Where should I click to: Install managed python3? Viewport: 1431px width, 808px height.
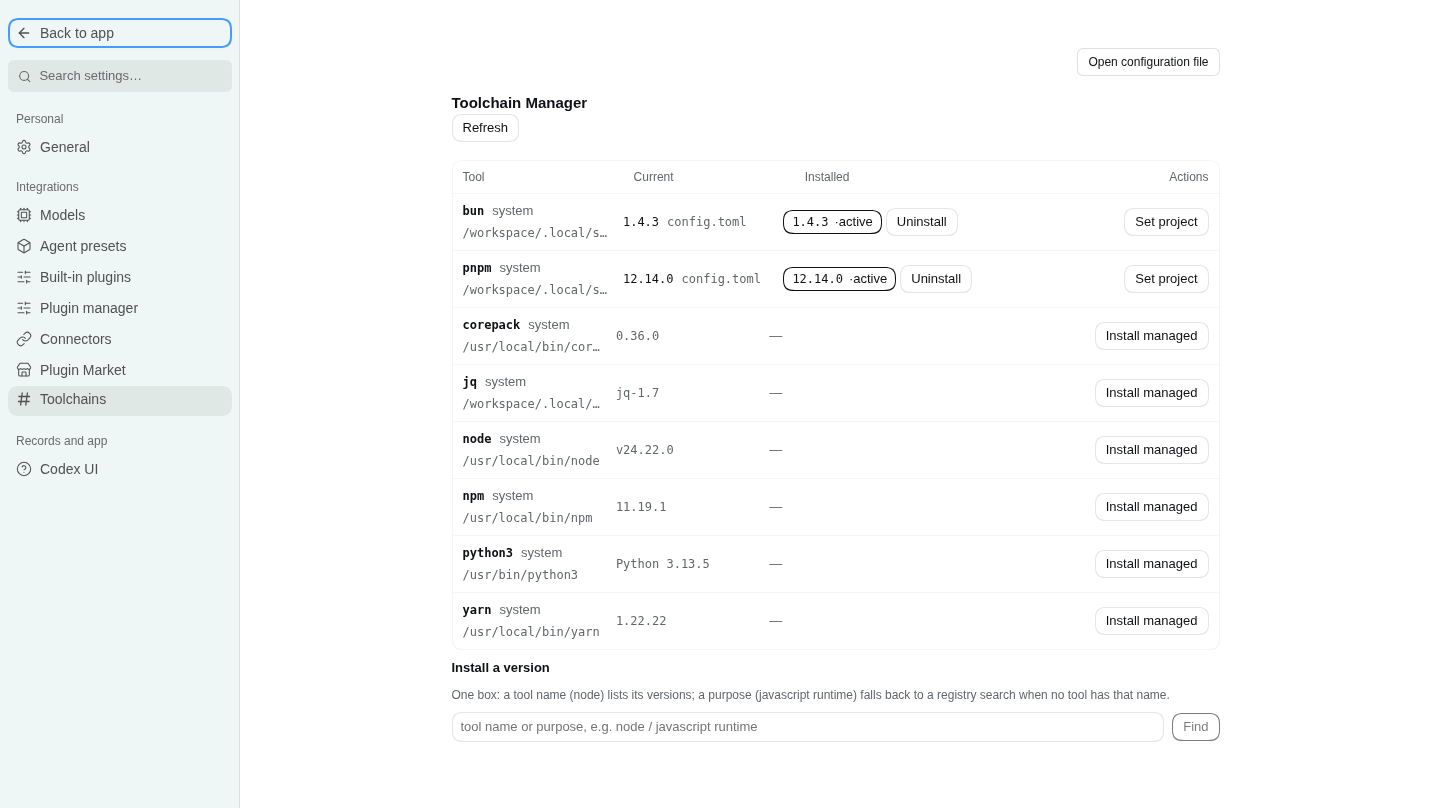[1152, 564]
